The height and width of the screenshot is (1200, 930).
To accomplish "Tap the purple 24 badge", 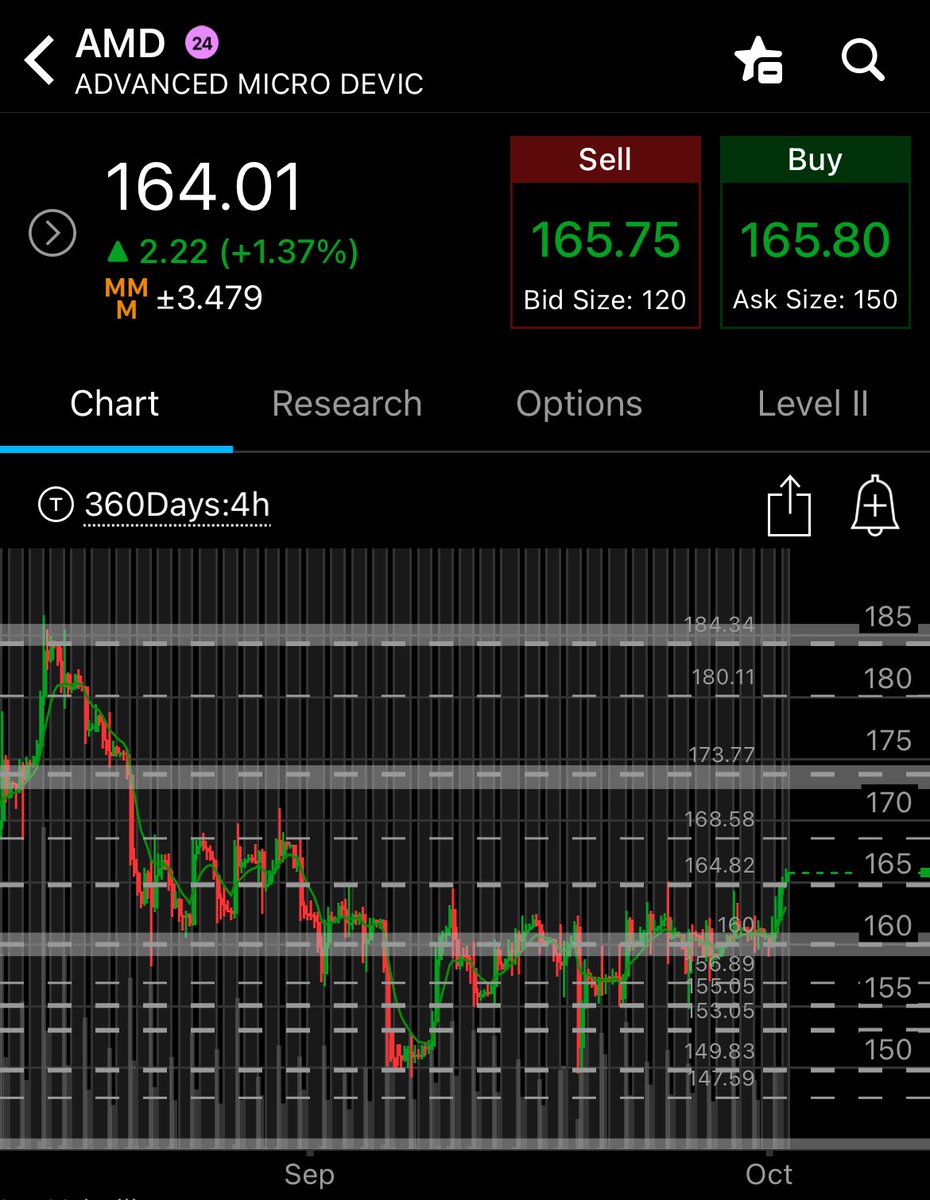I will [x=202, y=43].
